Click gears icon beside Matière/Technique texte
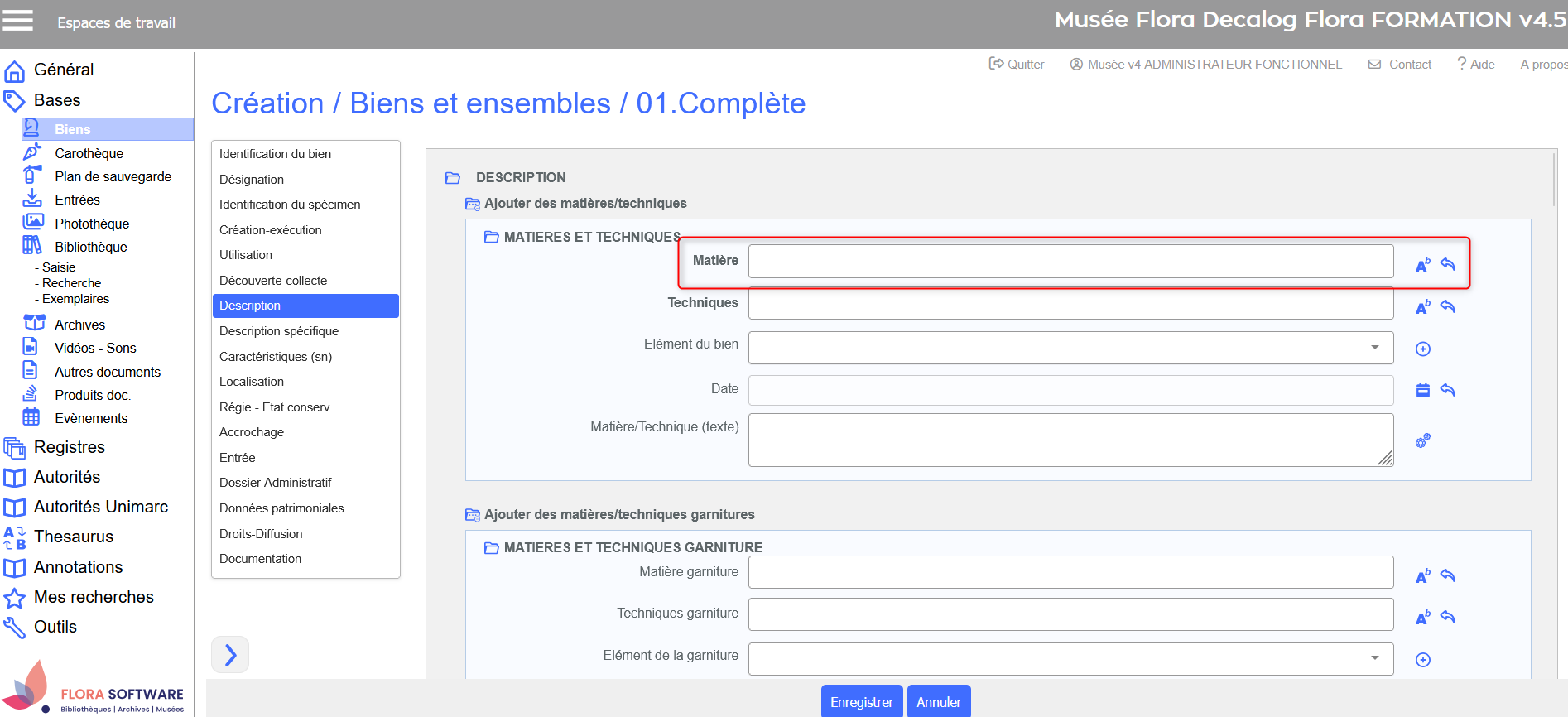This screenshot has width=1568, height=717. pyautogui.click(x=1422, y=441)
